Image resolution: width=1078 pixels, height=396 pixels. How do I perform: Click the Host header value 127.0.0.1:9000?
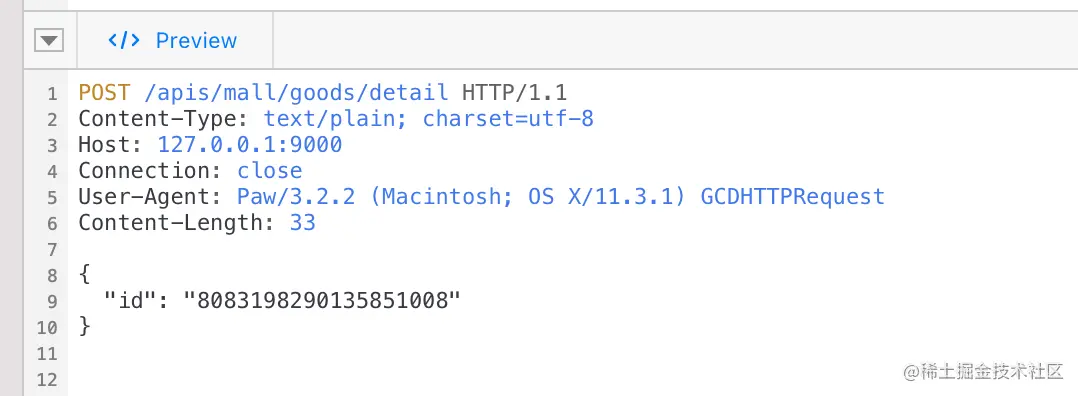250,144
